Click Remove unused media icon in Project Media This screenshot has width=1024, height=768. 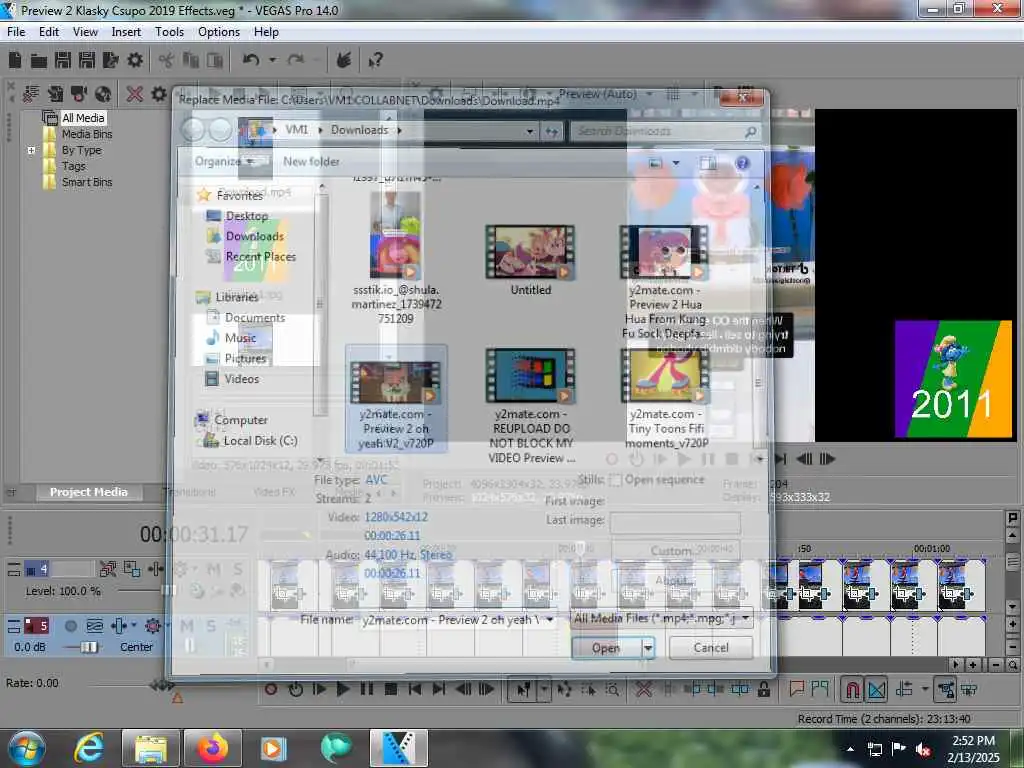pos(31,95)
